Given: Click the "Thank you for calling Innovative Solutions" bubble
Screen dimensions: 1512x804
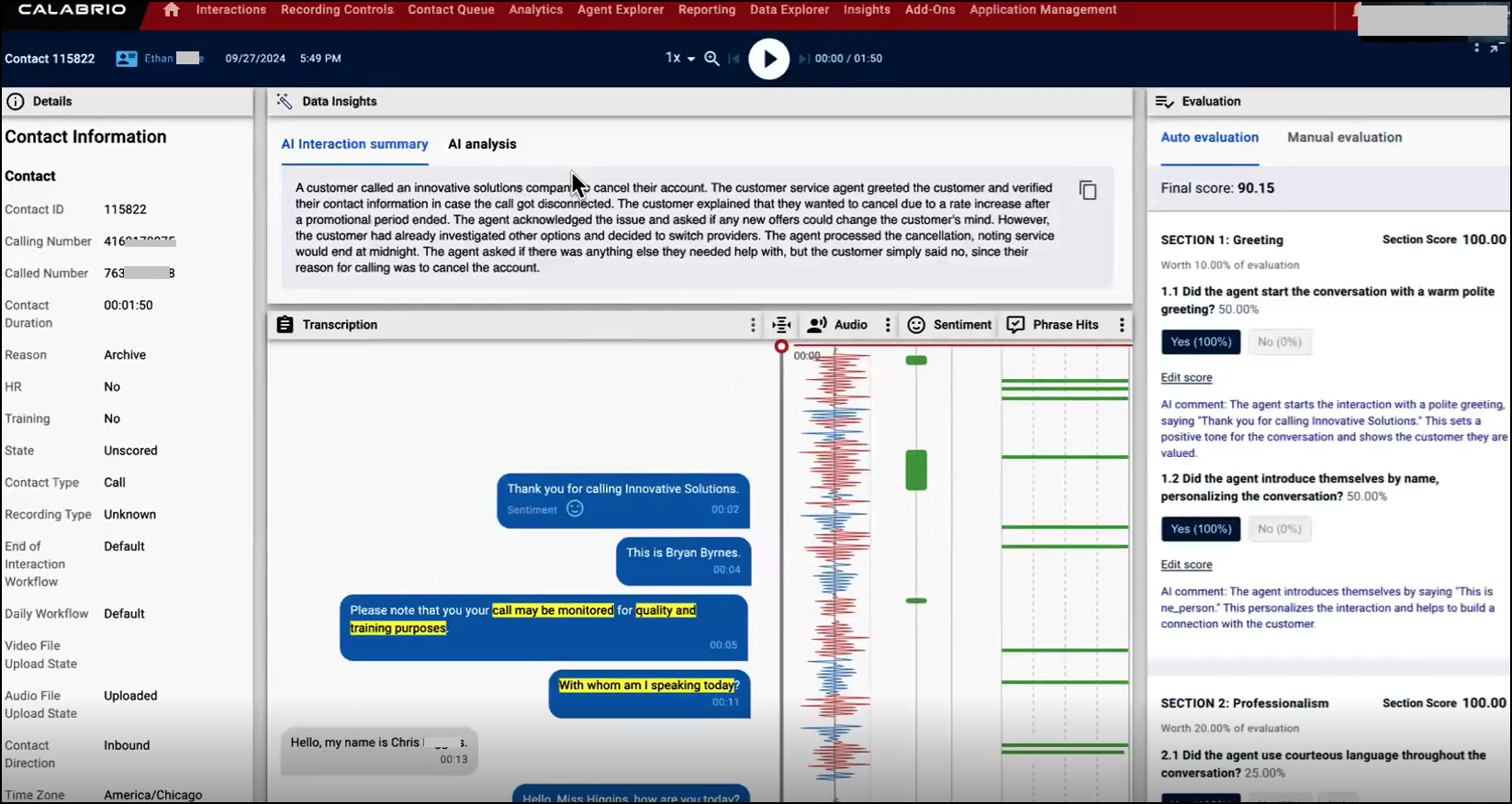Looking at the screenshot, I should 623,500.
